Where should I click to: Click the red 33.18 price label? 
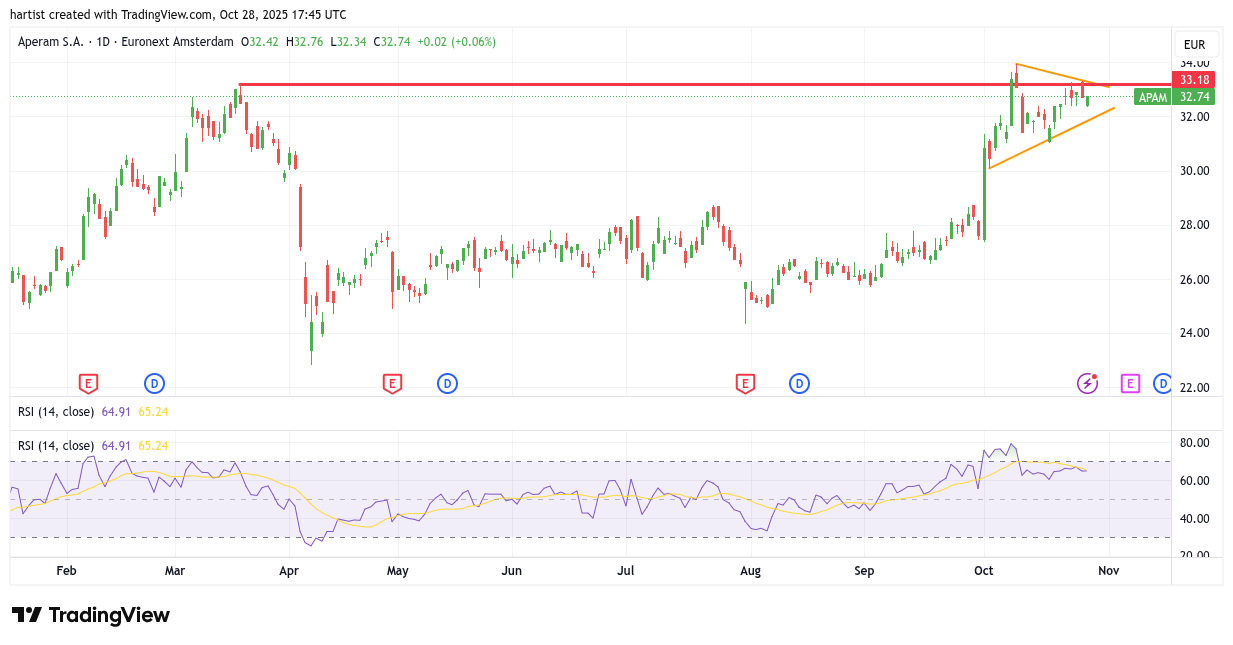point(1194,80)
